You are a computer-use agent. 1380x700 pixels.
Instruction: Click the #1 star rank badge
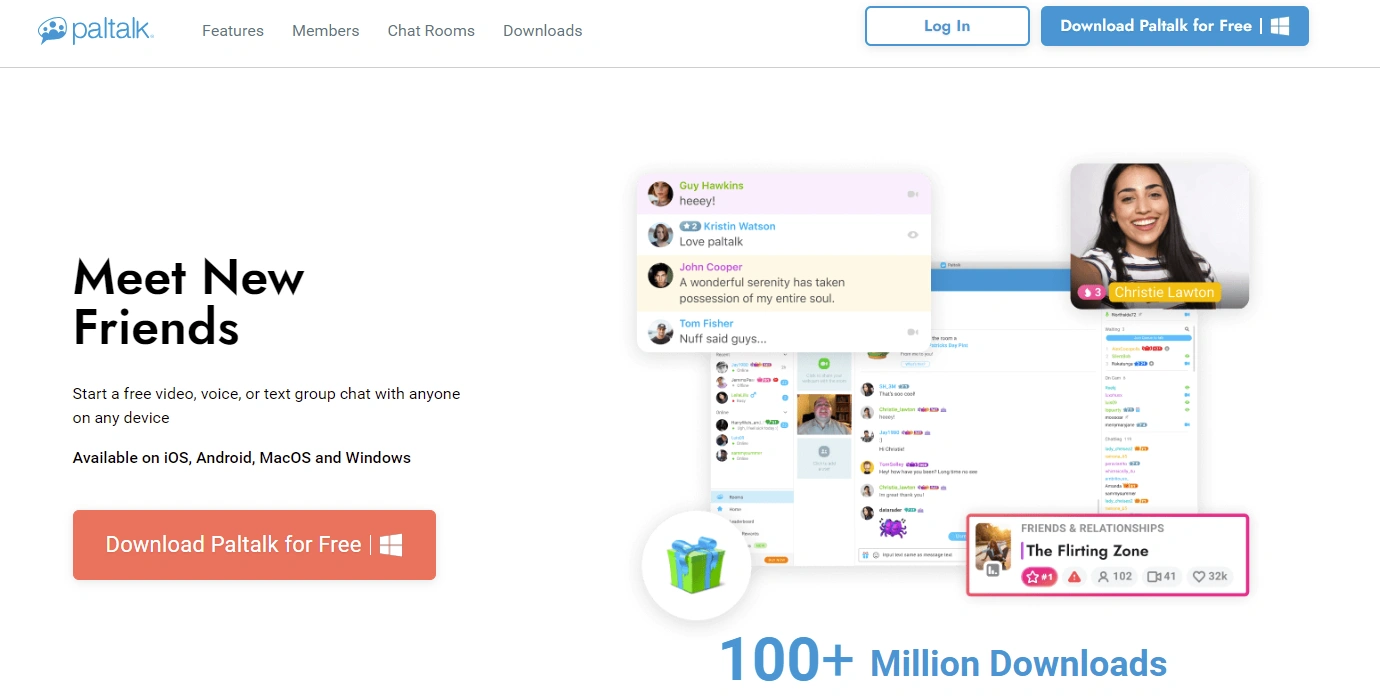coord(1039,577)
